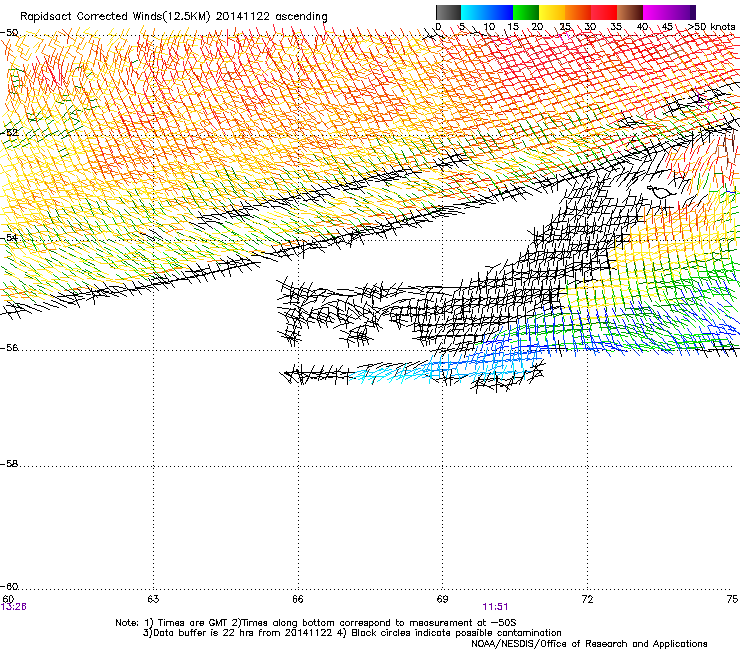740x650 pixels.
Task: Click the date text '20141122 ascending'
Action: [271, 17]
